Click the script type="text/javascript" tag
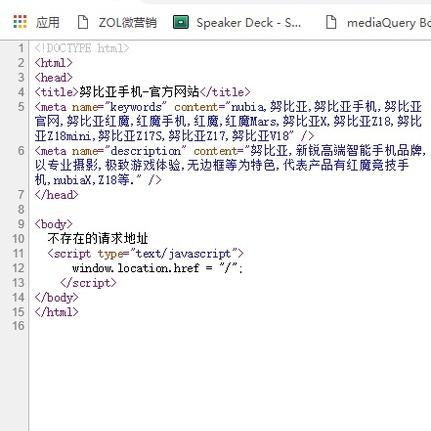 pos(145,254)
